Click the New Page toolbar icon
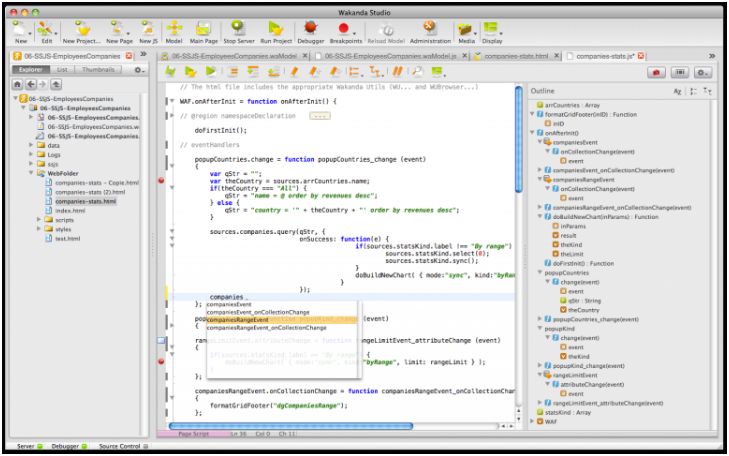 [x=118, y=29]
